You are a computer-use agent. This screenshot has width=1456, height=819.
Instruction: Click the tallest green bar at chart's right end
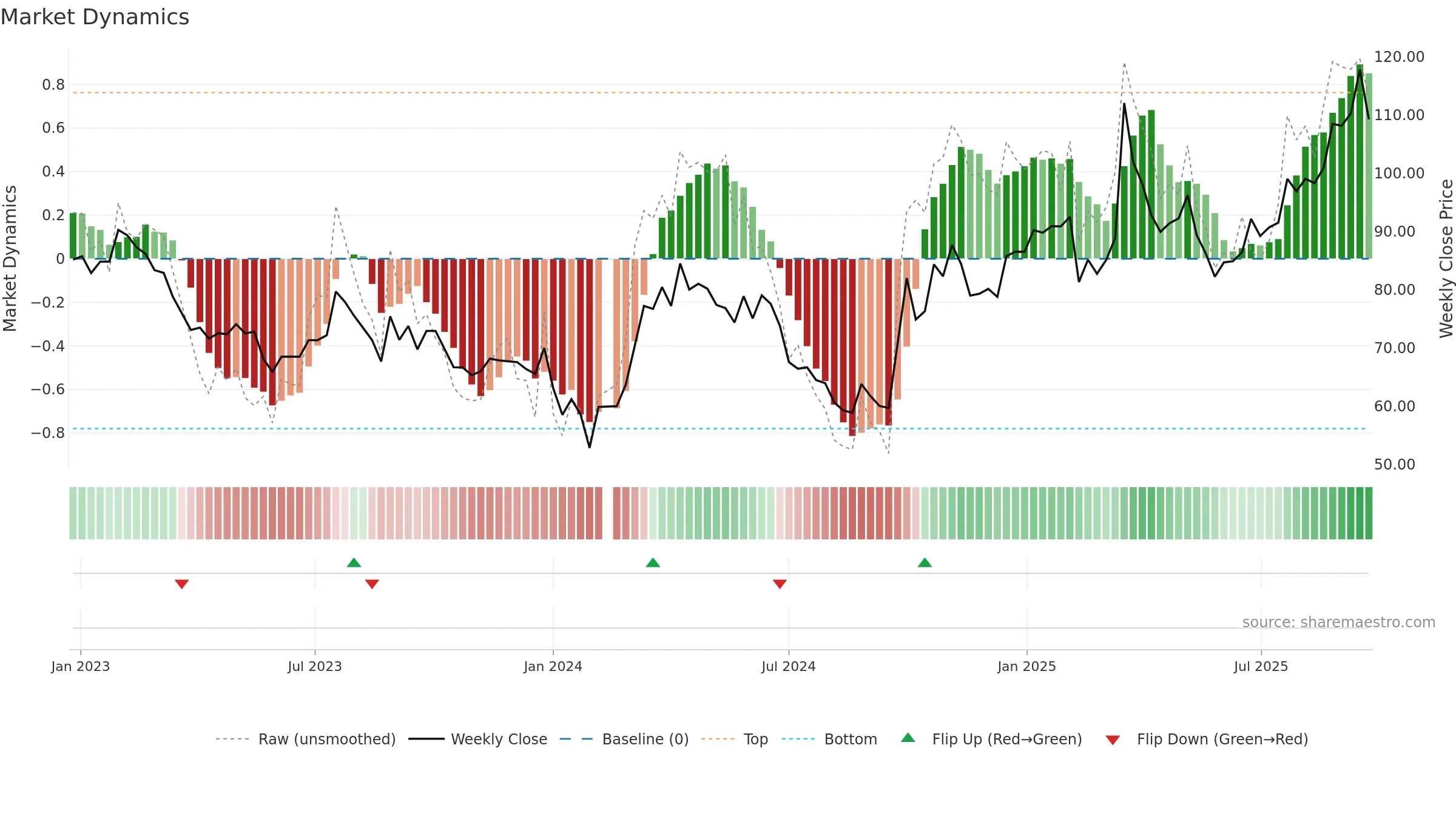pyautogui.click(x=1360, y=161)
